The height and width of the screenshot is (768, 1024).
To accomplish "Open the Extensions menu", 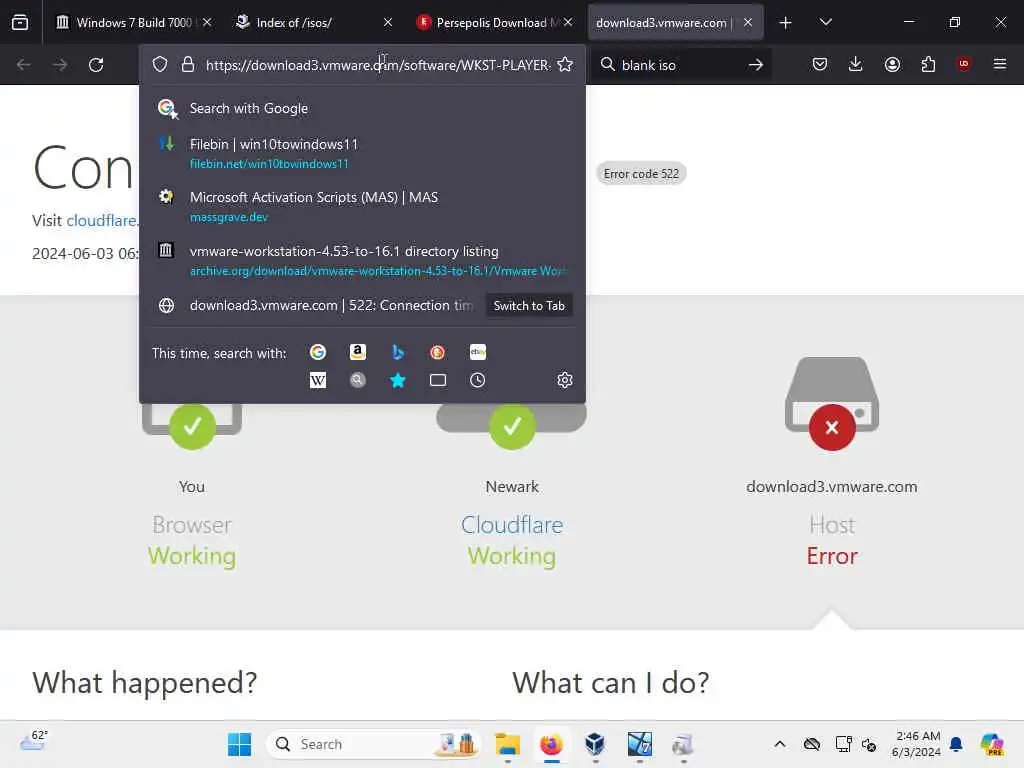I will click(928, 64).
